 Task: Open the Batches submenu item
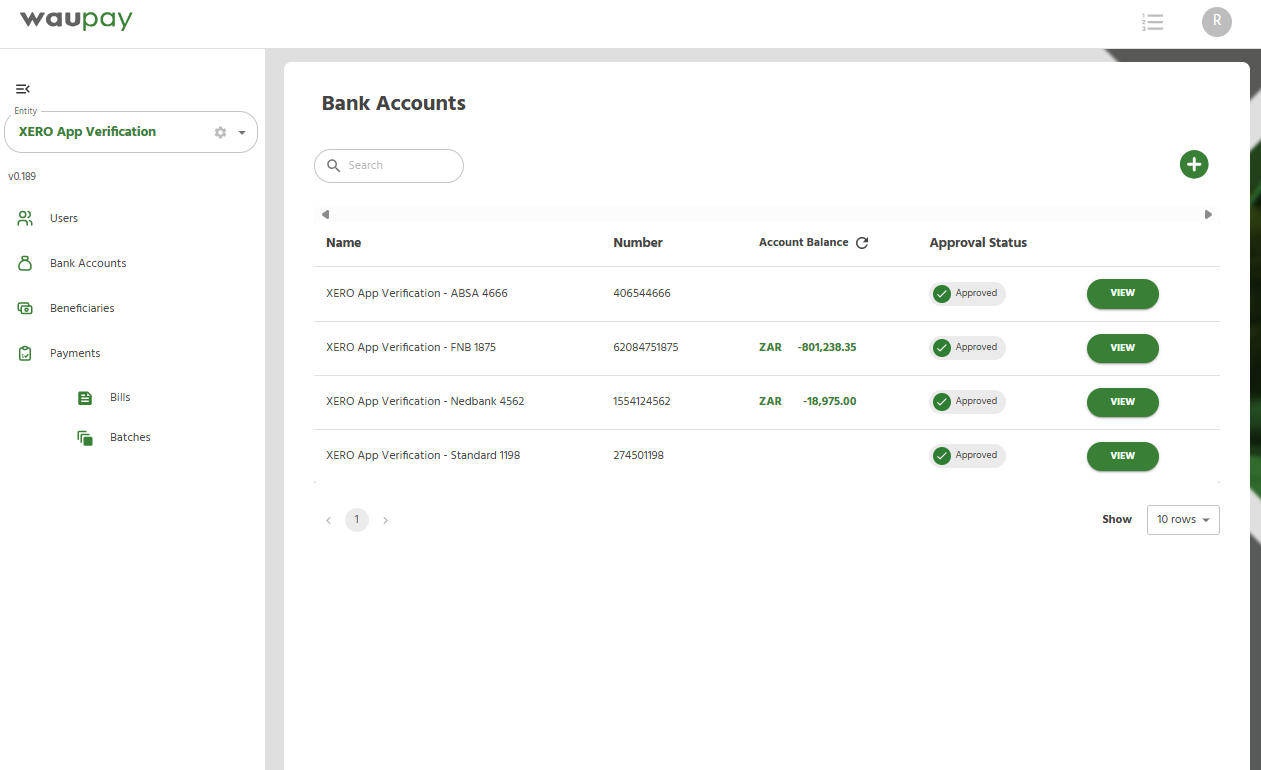130,437
